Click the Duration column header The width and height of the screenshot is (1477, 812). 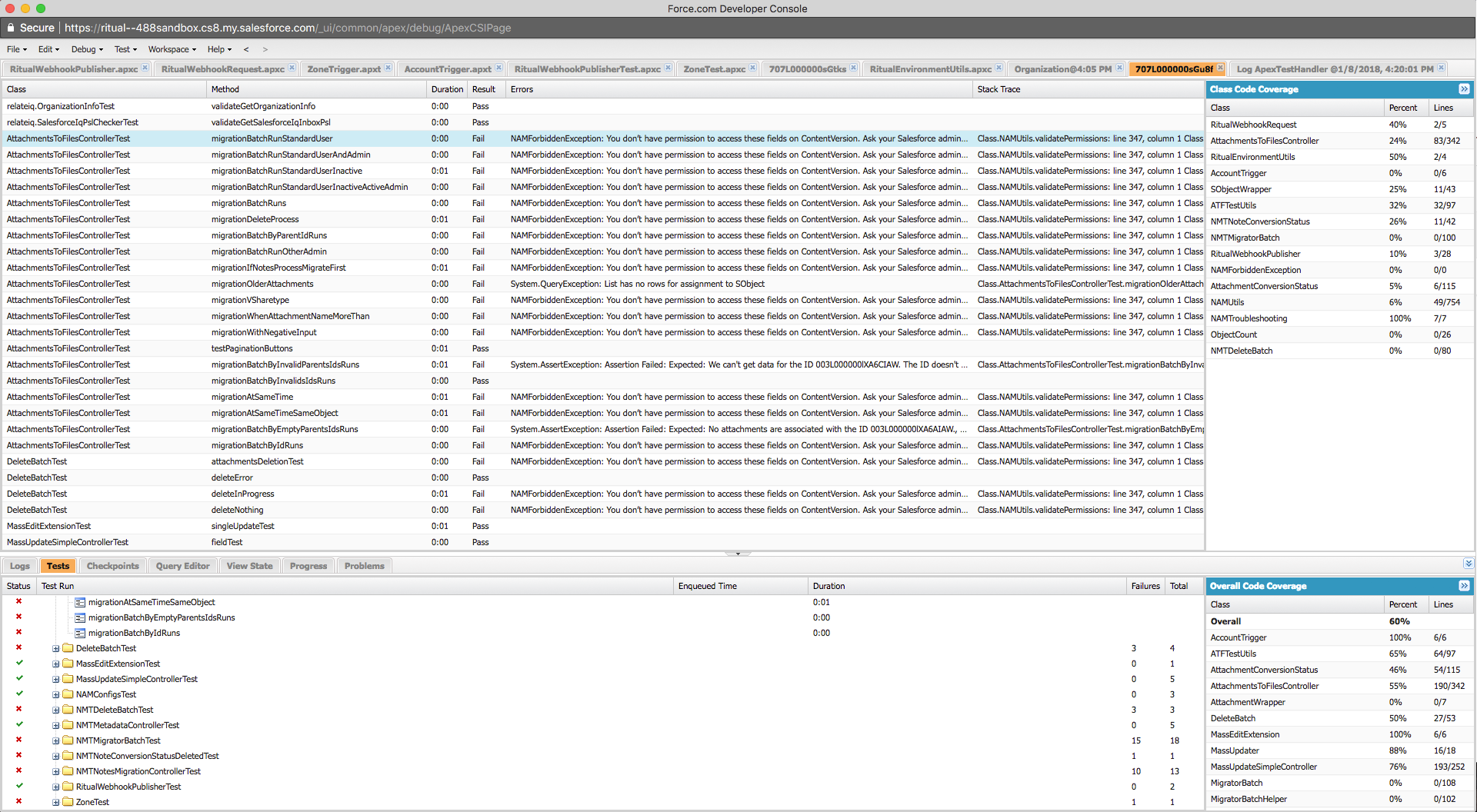tap(447, 89)
